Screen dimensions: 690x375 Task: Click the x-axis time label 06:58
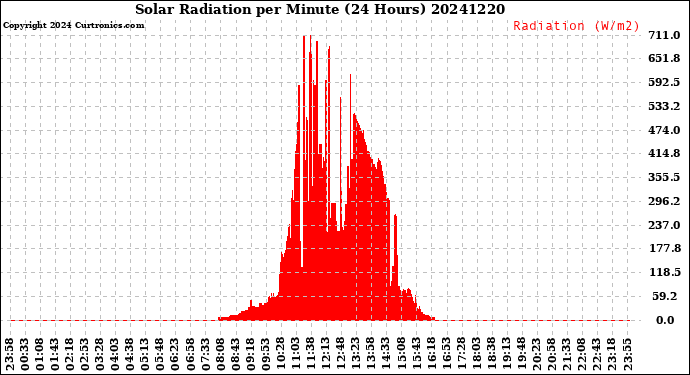191,355
